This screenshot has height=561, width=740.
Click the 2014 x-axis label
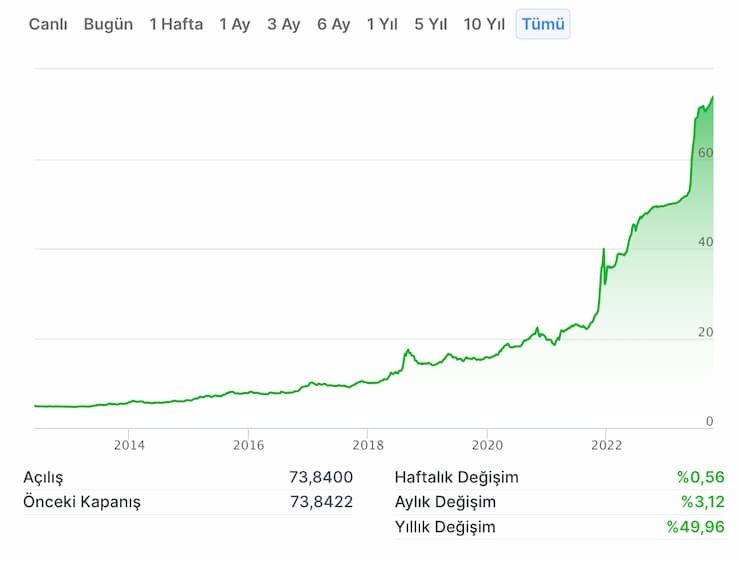129,445
